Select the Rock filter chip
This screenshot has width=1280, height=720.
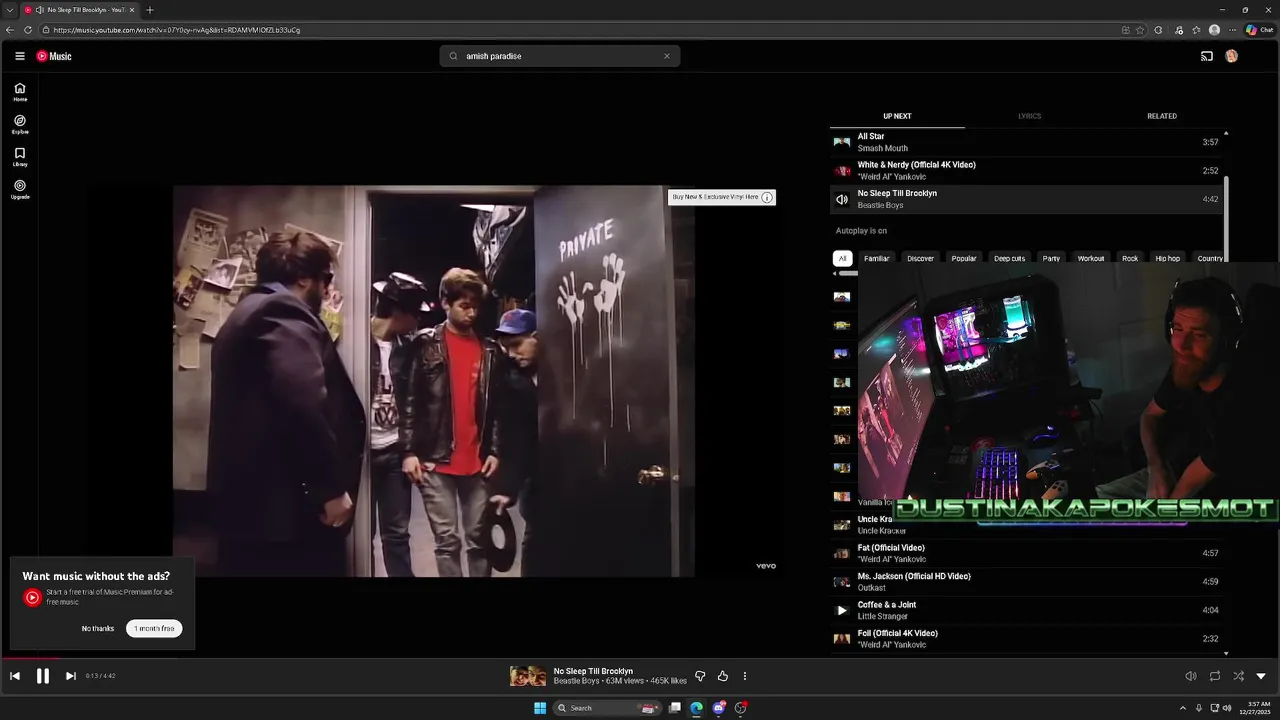click(x=1130, y=258)
